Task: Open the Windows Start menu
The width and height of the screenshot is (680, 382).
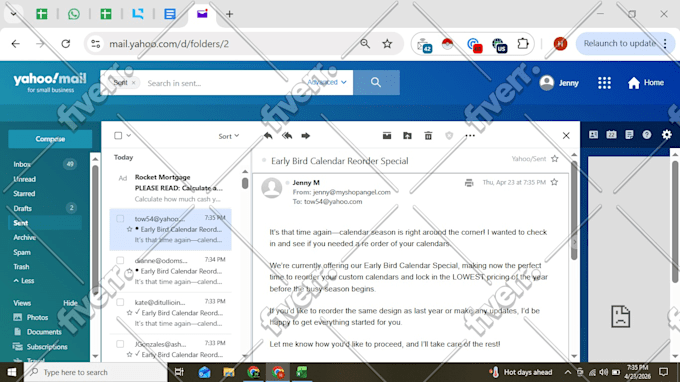Action: [12, 372]
